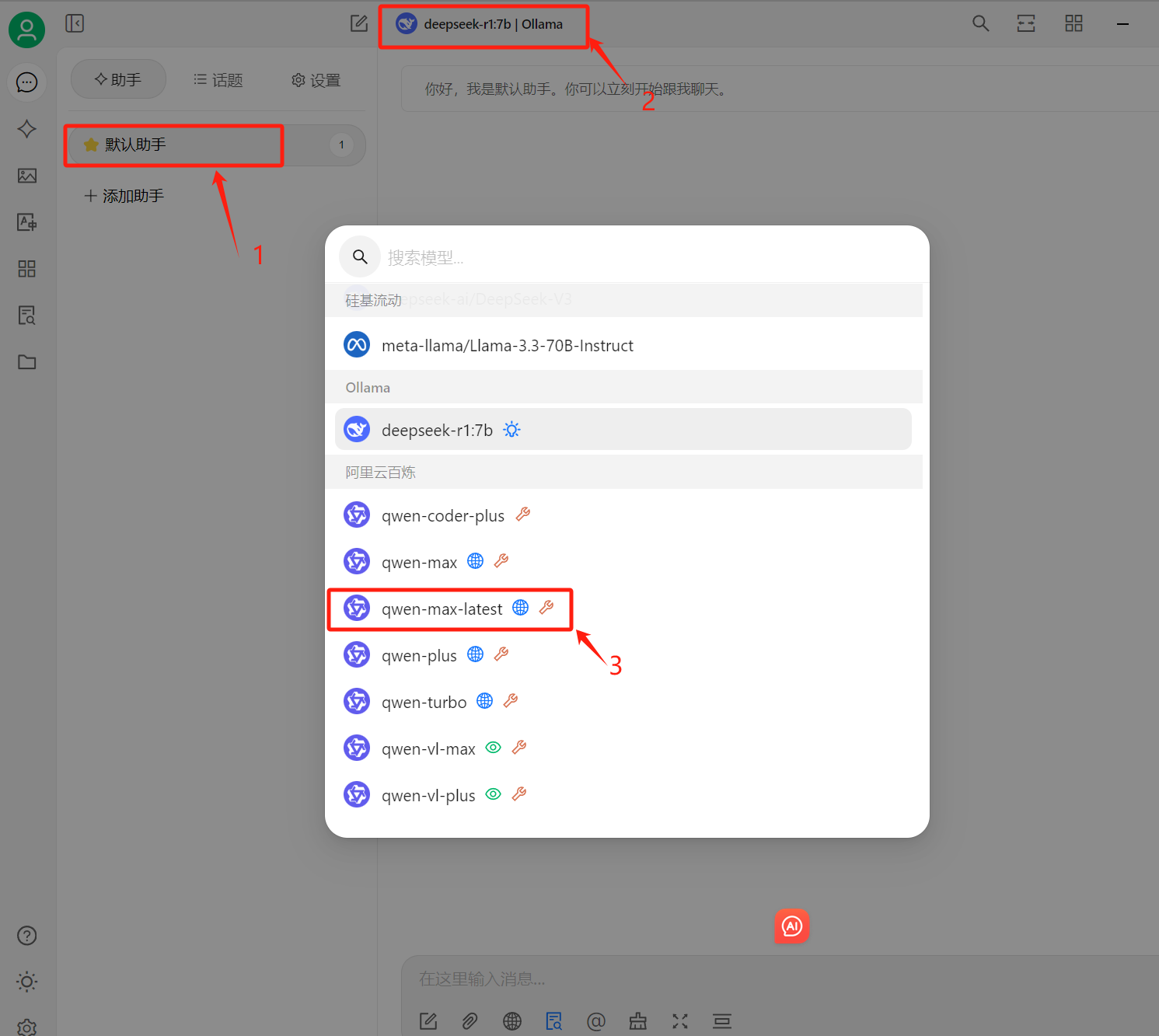Image resolution: width=1159 pixels, height=1036 pixels.
Task: Select qwen-plus model
Action: 623,655
